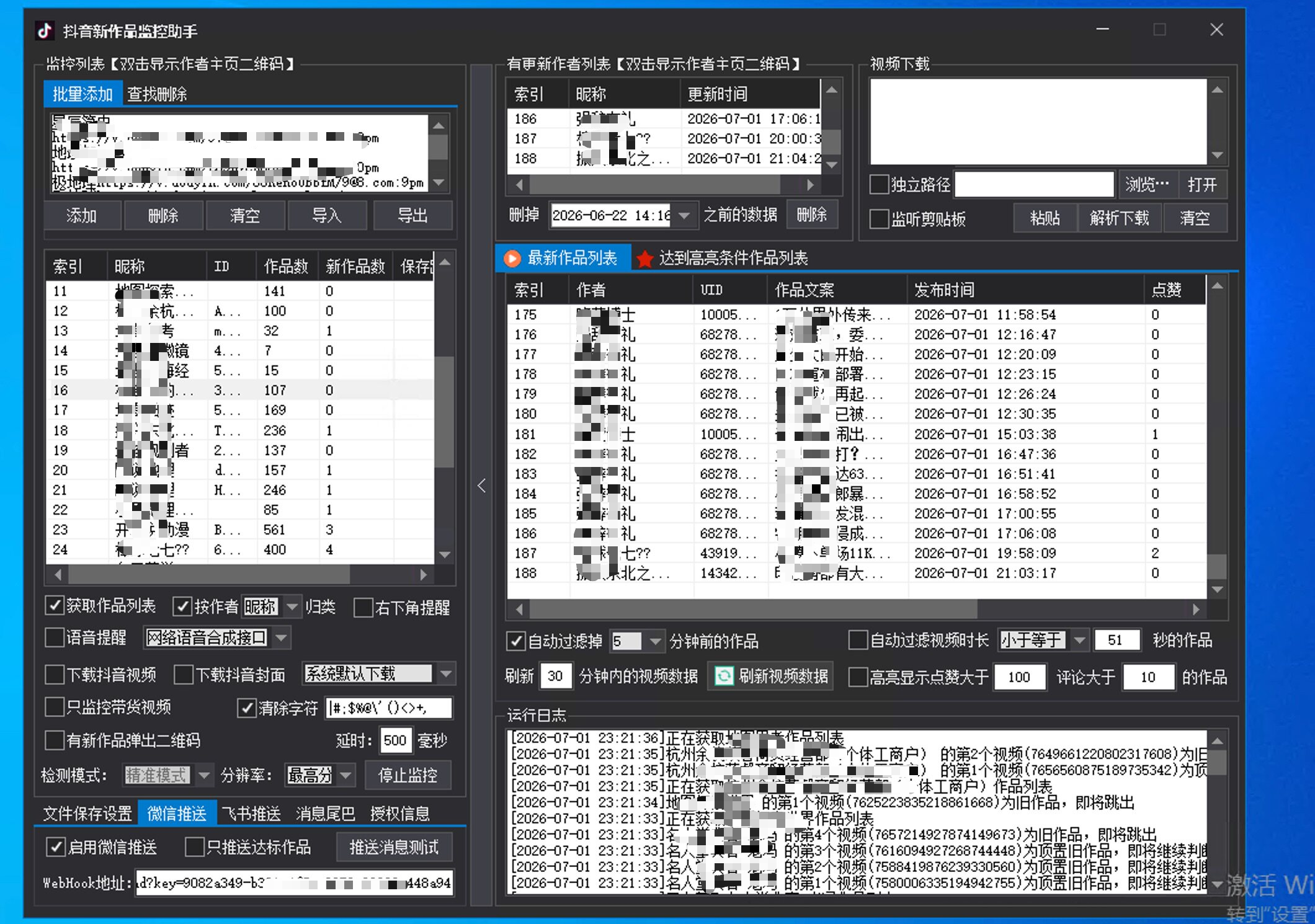Click the WebHook地址 input field
This screenshot has width=1315, height=924.
[x=294, y=882]
